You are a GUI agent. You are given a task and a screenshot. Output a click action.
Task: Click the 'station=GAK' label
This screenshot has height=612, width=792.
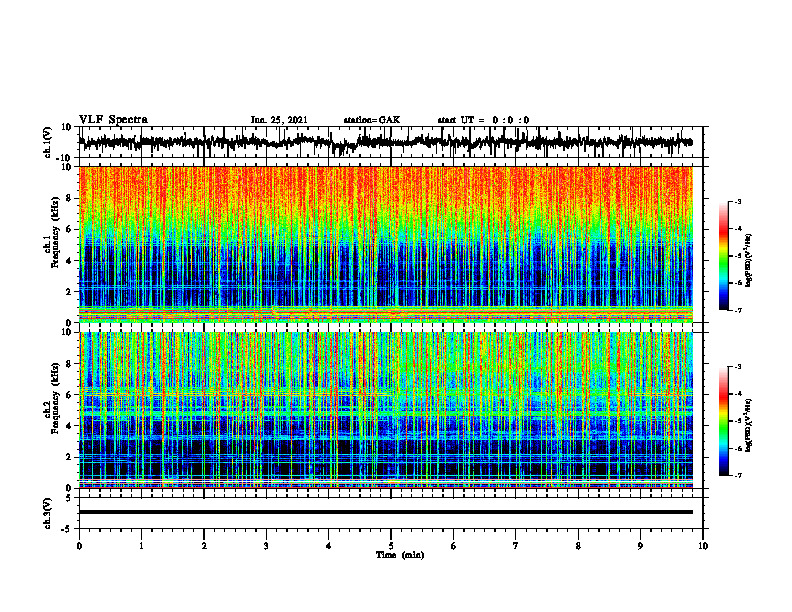[372, 120]
